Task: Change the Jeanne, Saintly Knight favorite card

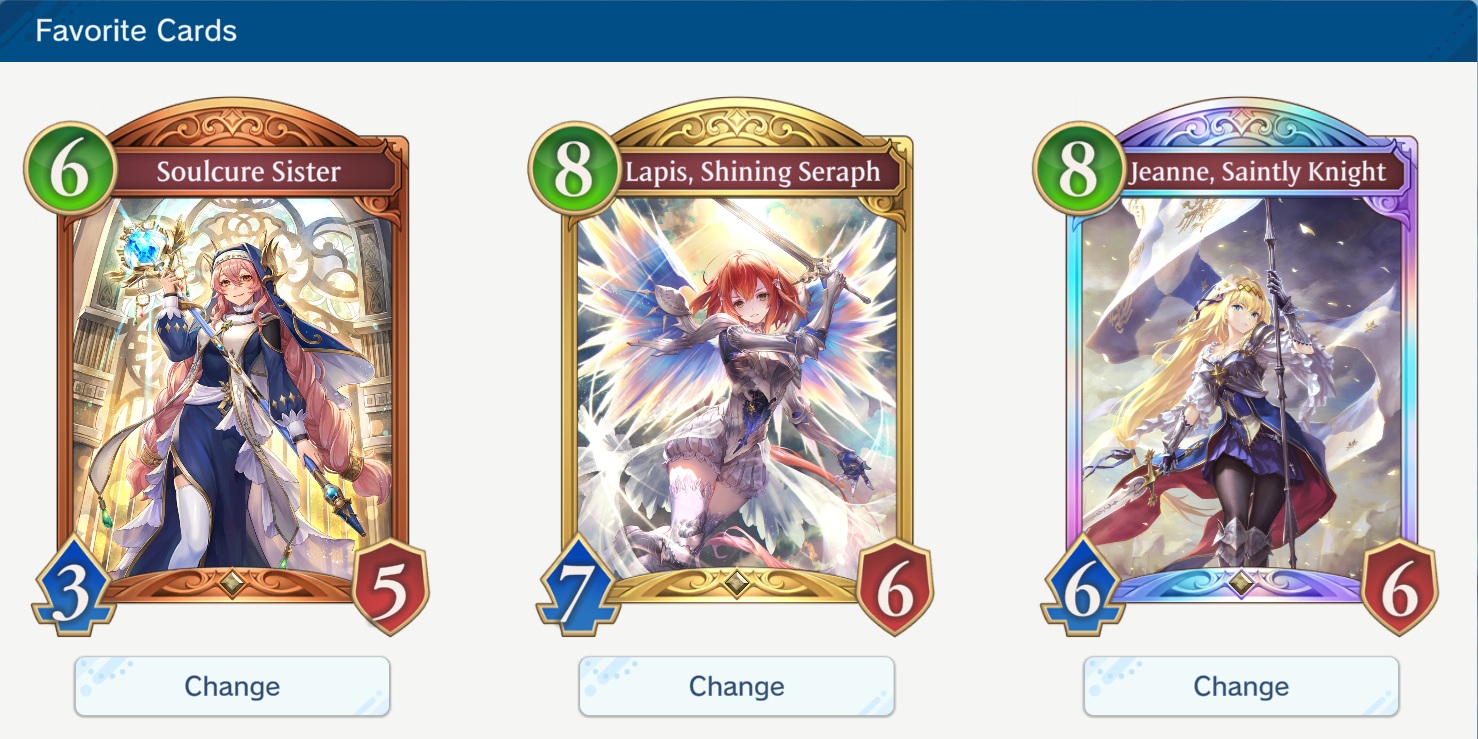Action: 1241,686
